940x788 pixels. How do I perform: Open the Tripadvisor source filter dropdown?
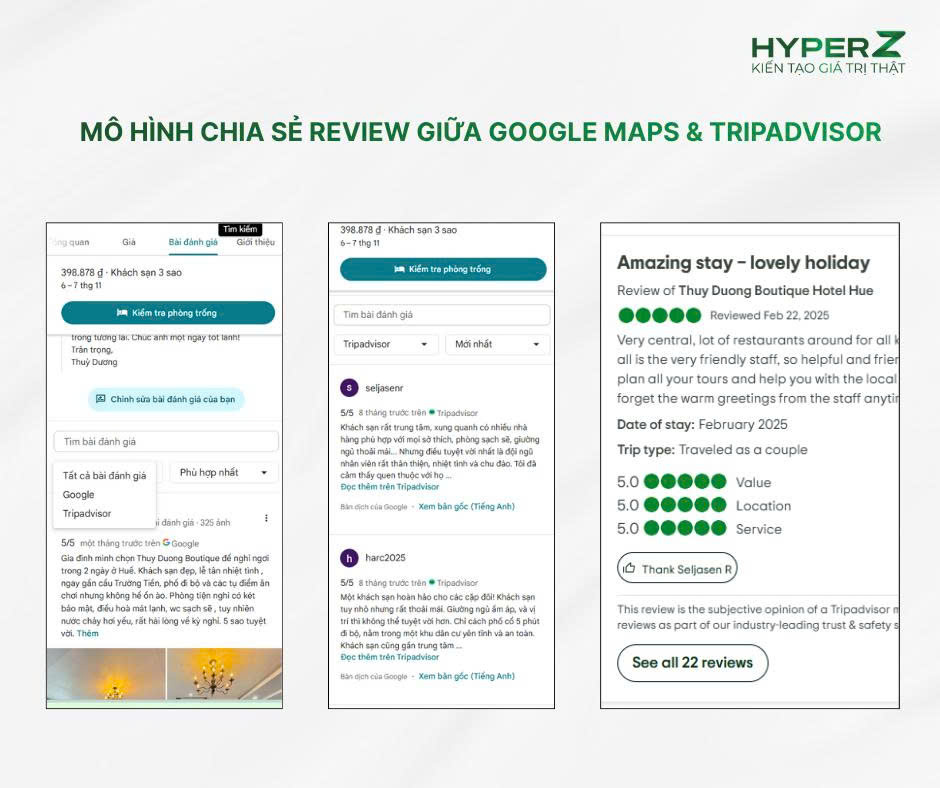tap(386, 344)
